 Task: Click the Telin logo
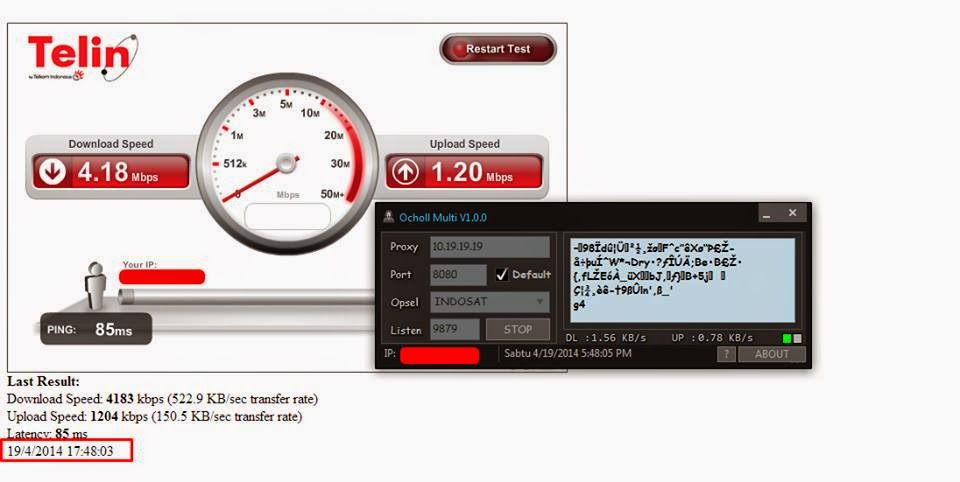83,57
